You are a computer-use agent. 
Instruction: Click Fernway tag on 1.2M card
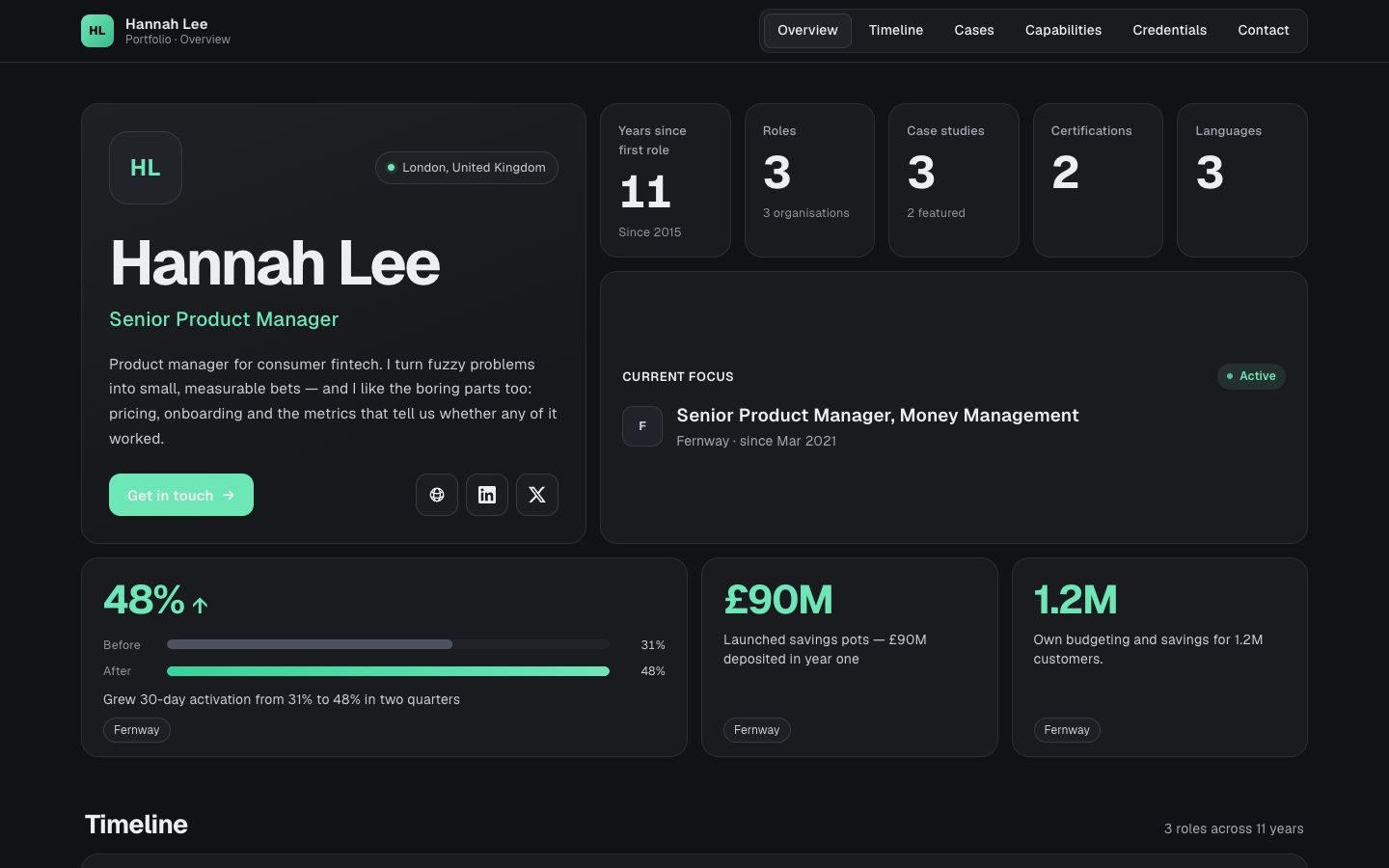(1067, 730)
